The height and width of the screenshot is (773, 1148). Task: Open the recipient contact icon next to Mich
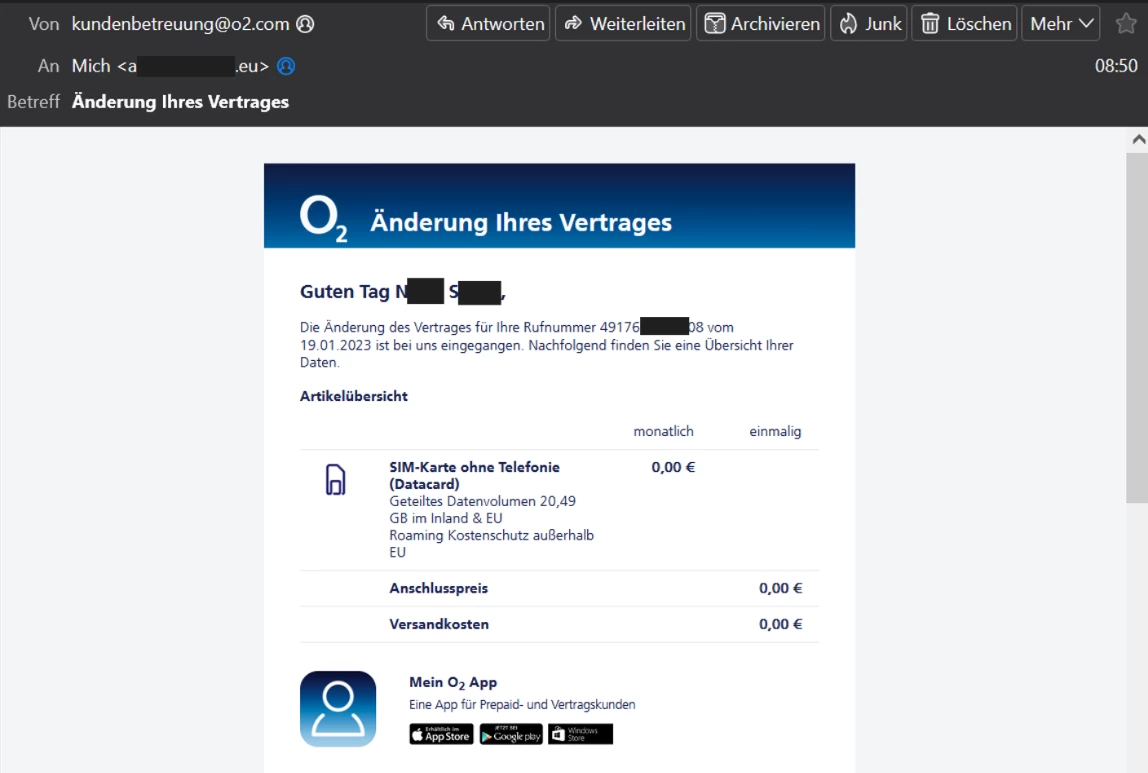pos(286,67)
